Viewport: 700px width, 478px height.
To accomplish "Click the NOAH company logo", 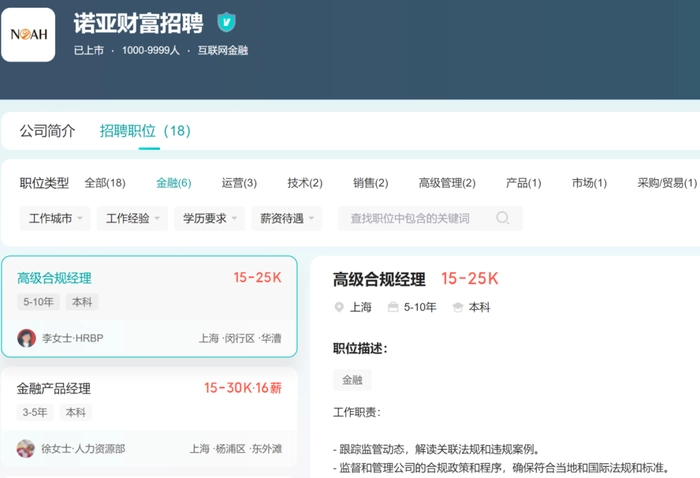I will click(28, 35).
